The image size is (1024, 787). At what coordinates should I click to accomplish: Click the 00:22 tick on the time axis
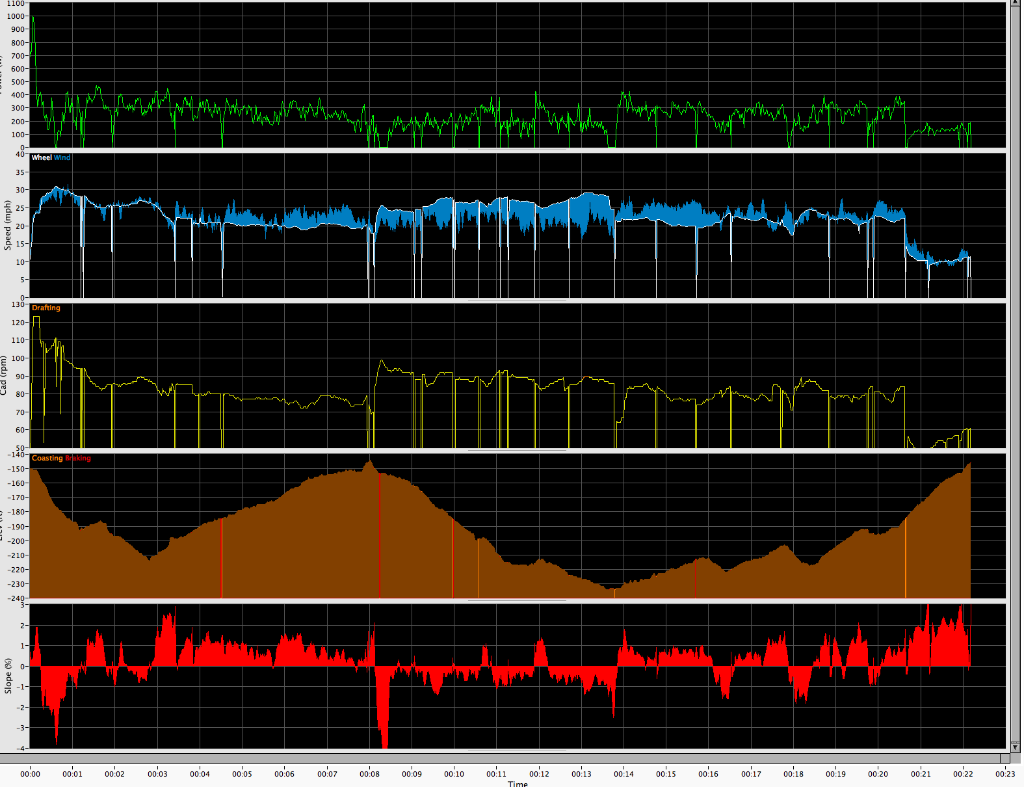[x=963, y=774]
